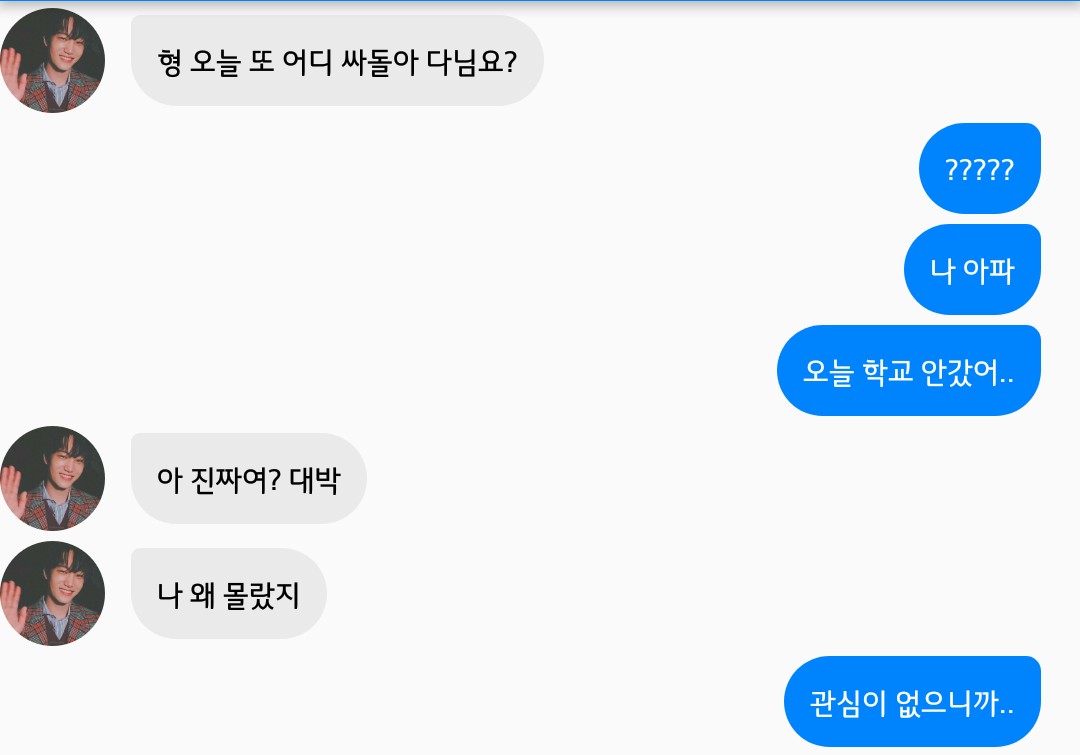Click the word '대박' in the reply

point(315,479)
